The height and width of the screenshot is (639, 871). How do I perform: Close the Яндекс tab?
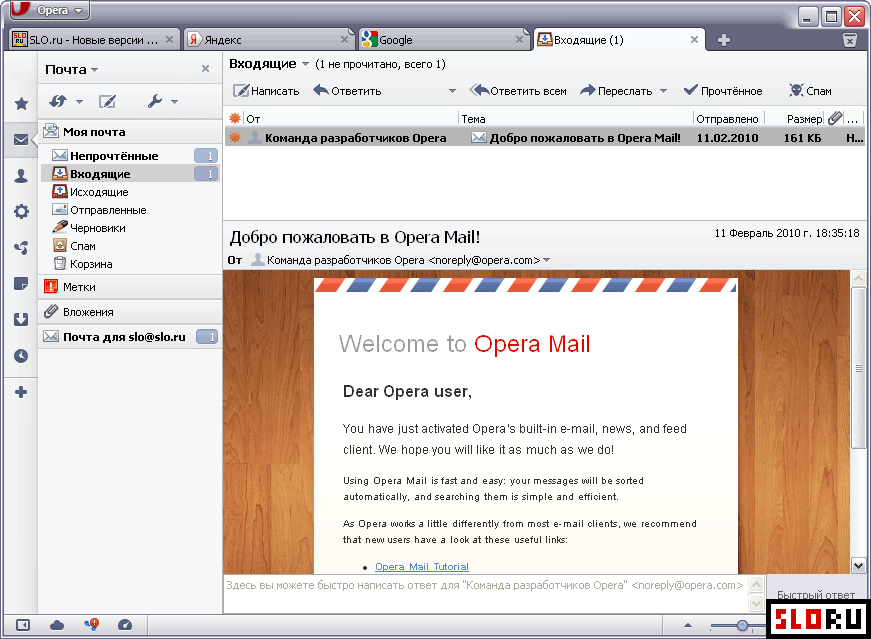(x=344, y=40)
